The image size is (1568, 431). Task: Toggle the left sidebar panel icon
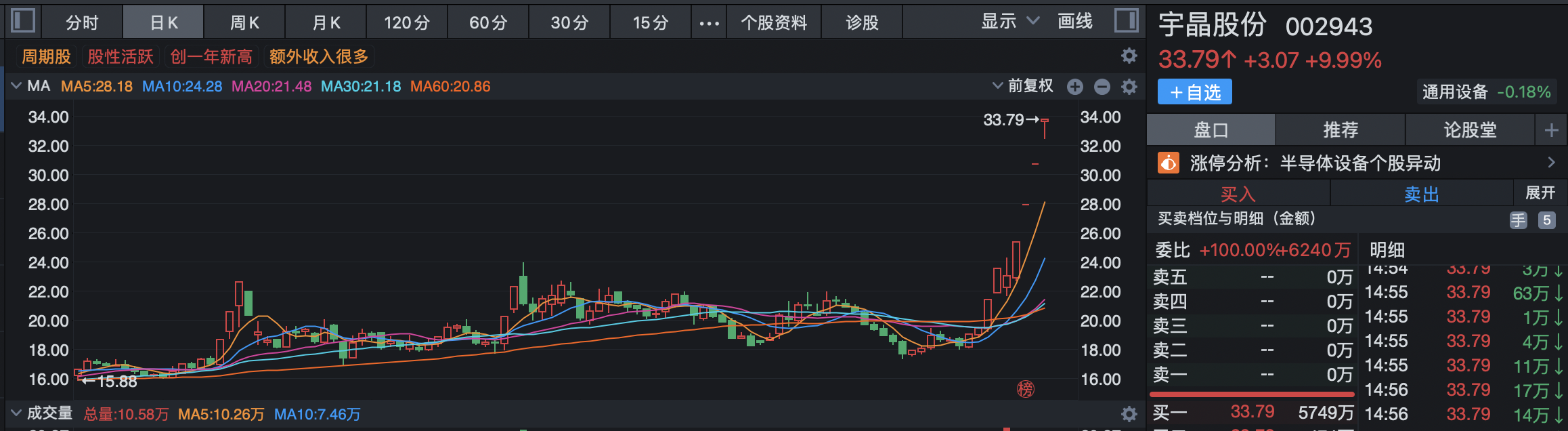coord(23,21)
